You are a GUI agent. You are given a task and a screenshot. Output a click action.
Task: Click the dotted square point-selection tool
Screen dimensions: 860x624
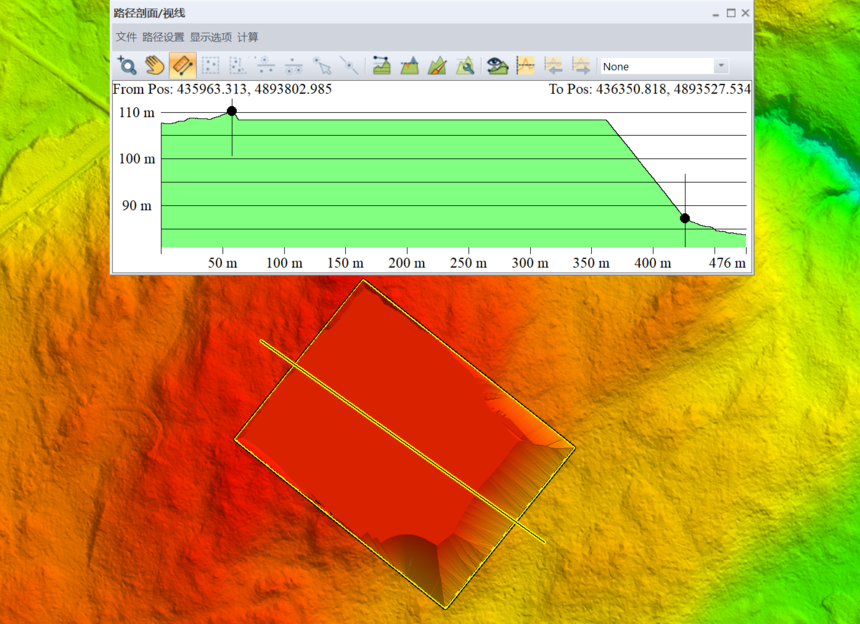pos(211,66)
